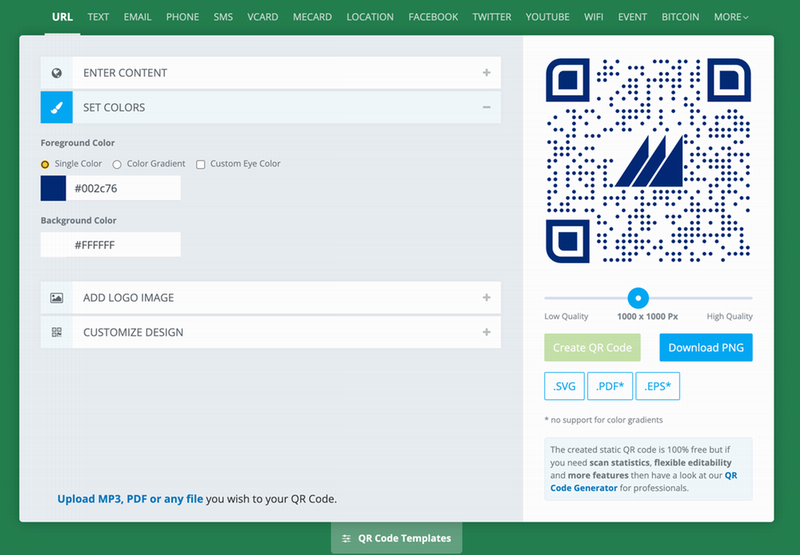Image resolution: width=800 pixels, height=555 pixels.
Task: Follow the Upload MP3, PDF or any file link
Action: pyautogui.click(x=130, y=499)
